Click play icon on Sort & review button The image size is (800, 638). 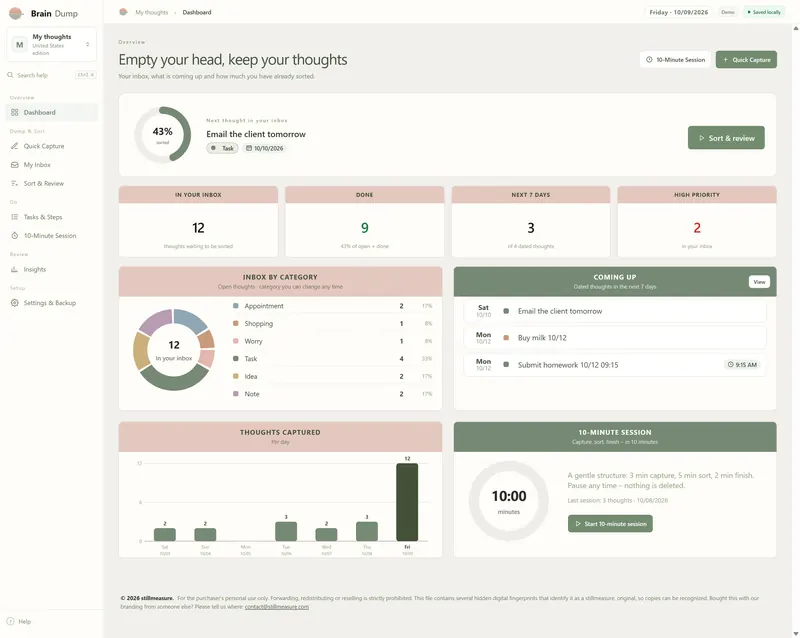(x=702, y=138)
